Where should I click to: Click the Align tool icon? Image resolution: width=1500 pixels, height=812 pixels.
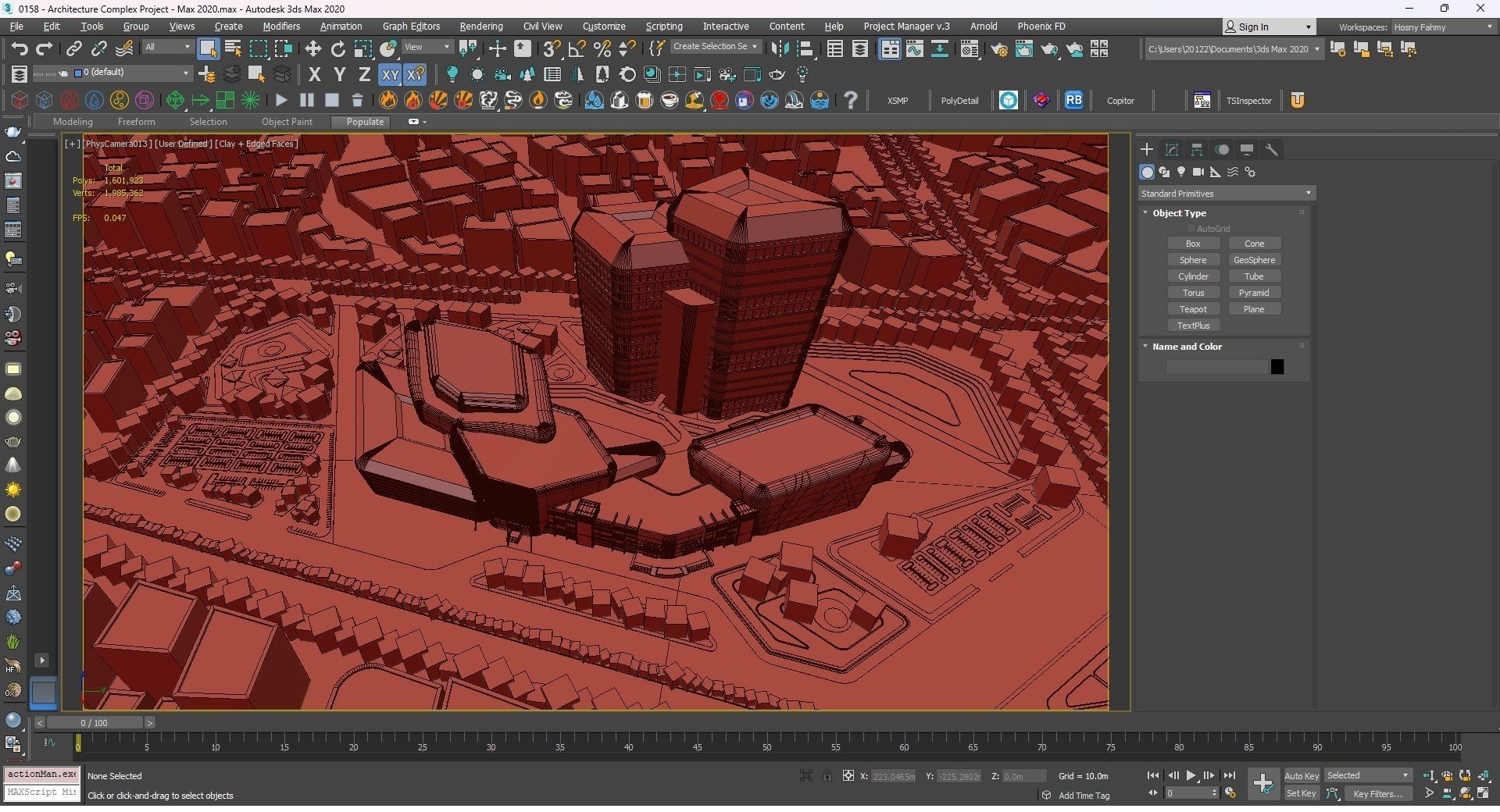tap(805, 49)
